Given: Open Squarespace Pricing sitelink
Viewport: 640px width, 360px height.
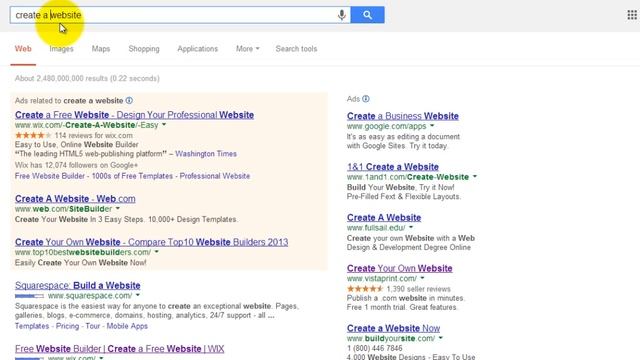Looking at the screenshot, I should (x=67, y=326).
